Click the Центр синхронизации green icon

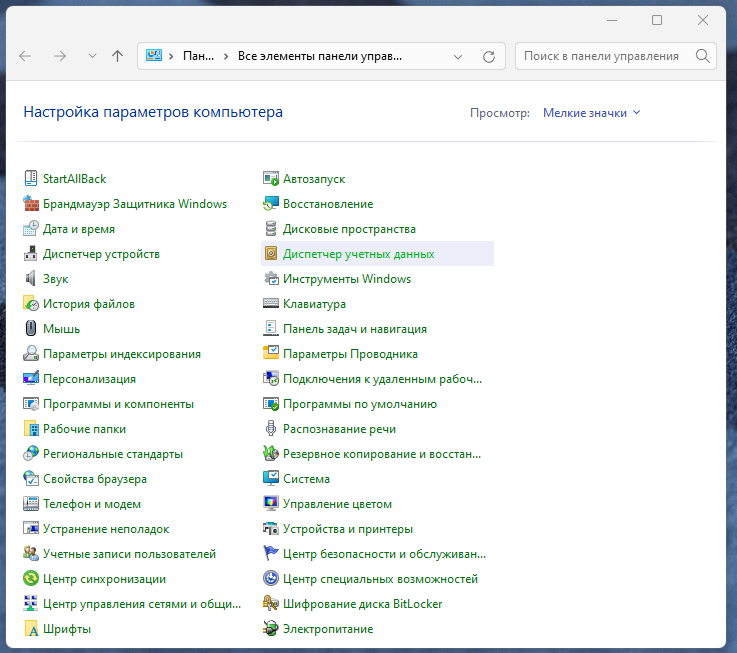point(31,578)
